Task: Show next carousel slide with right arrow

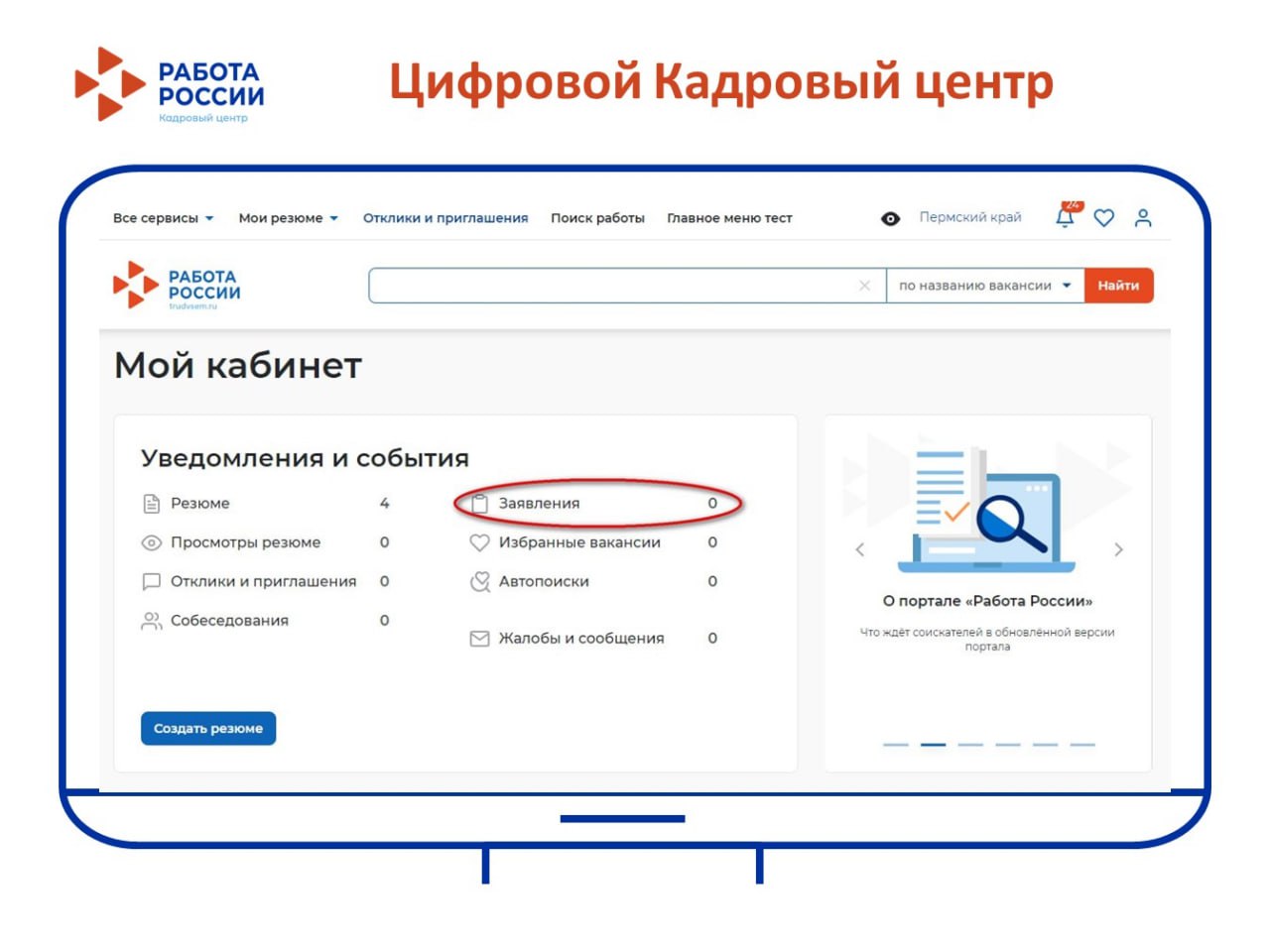Action: click(1118, 549)
